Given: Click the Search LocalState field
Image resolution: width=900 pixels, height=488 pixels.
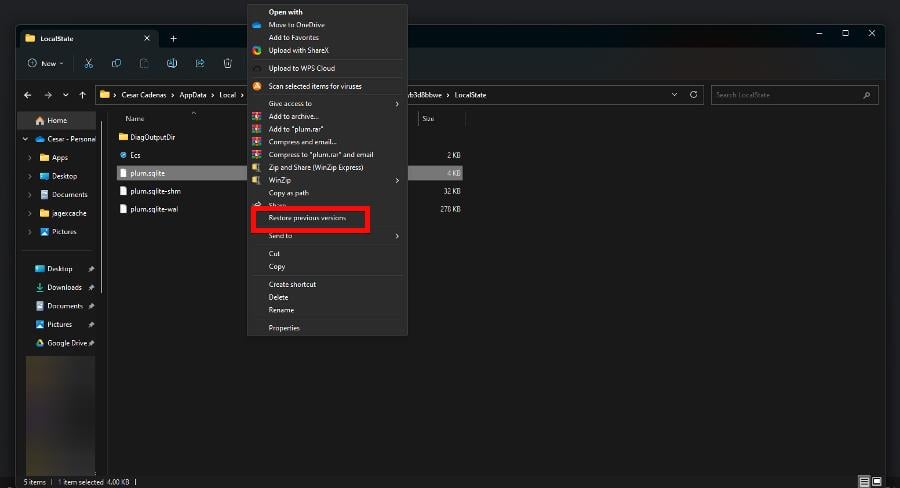Looking at the screenshot, I should 794,95.
